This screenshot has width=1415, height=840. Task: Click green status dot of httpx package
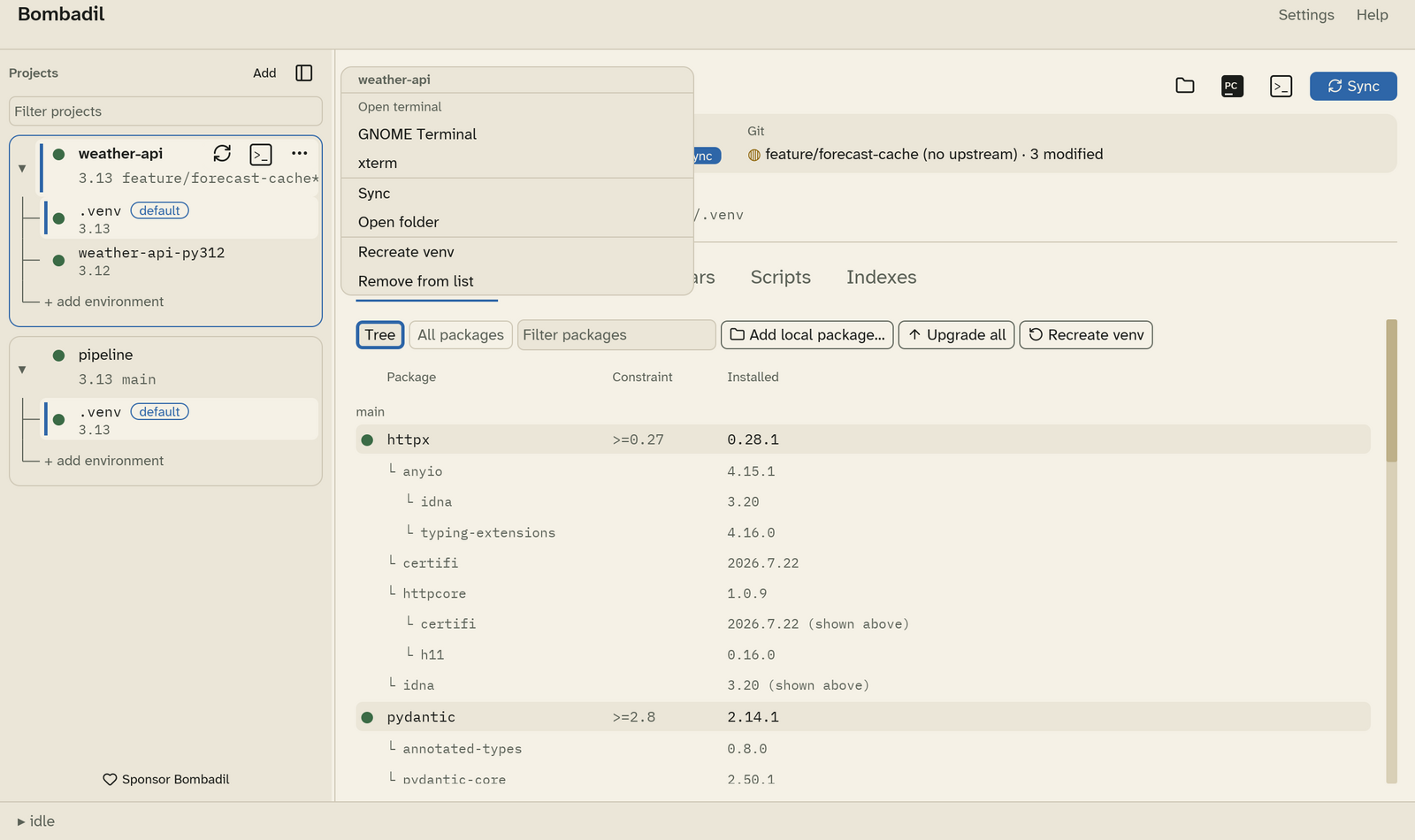[367, 439]
